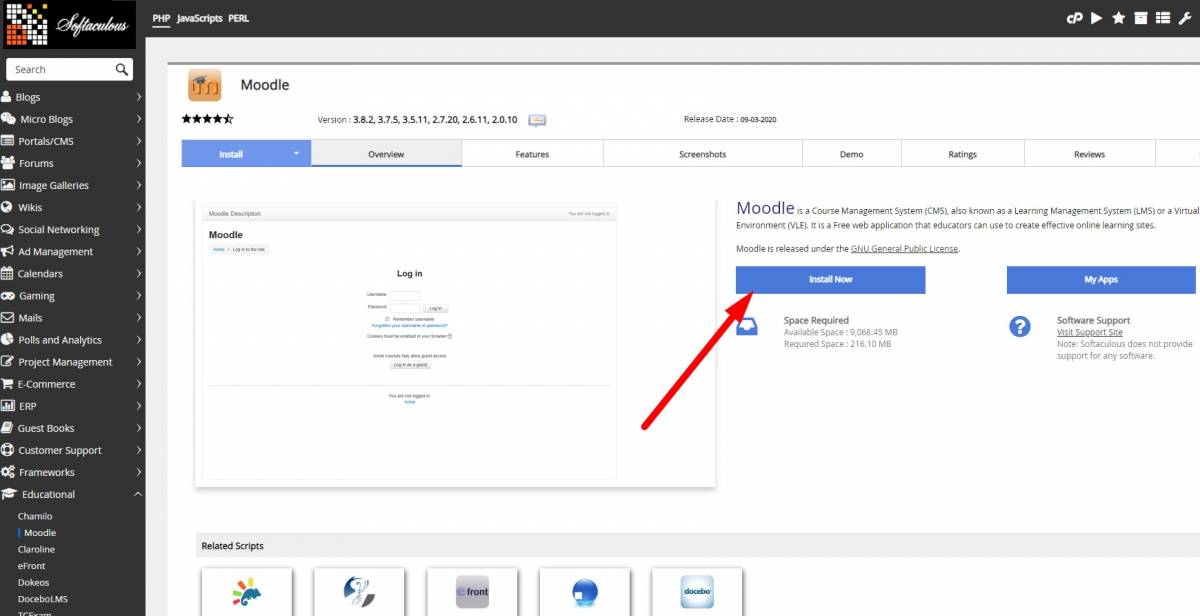The image size is (1200, 616).
Task: Select Moodle in the Educational list
Action: 40,533
